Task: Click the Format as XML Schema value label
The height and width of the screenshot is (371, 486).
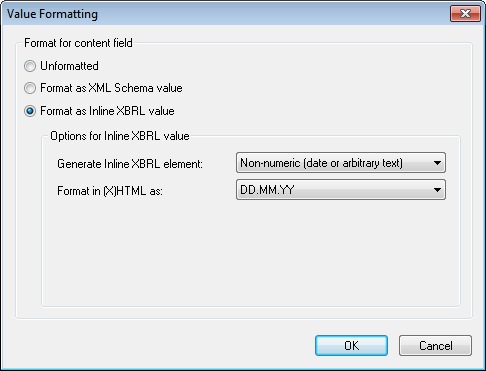Action: 111,88
